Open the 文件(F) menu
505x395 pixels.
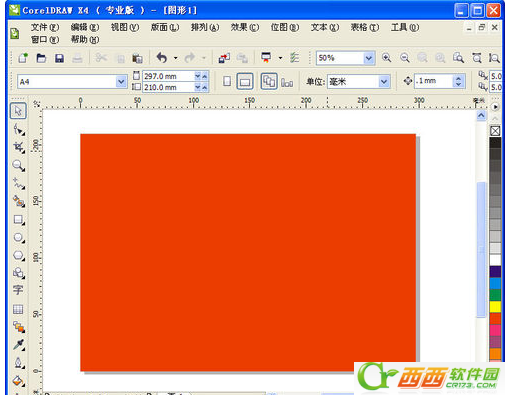click(x=45, y=27)
